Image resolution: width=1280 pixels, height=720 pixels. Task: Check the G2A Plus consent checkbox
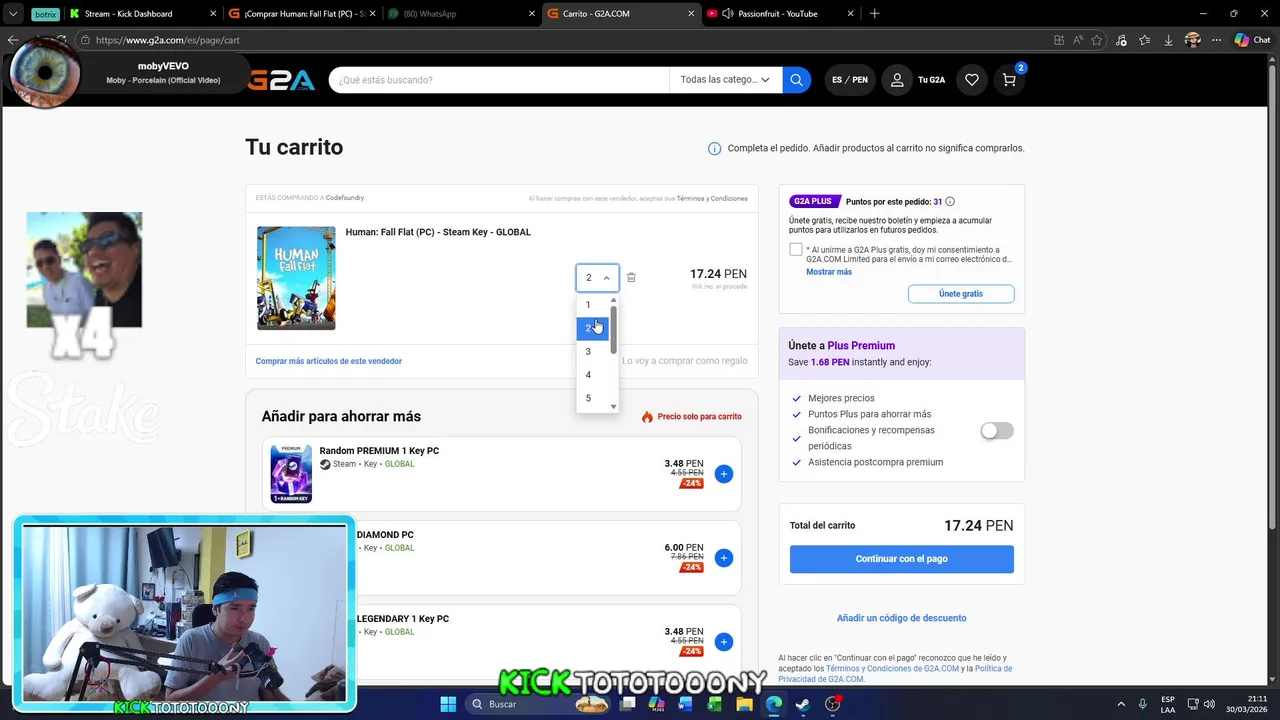796,250
